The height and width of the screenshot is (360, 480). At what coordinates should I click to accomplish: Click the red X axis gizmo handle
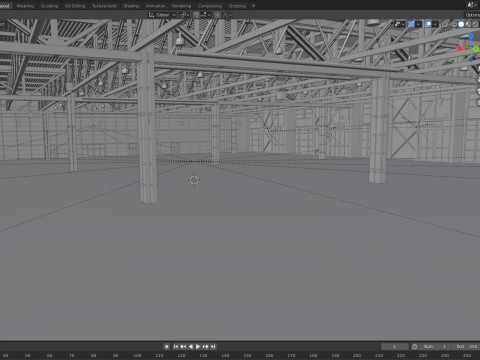460,48
